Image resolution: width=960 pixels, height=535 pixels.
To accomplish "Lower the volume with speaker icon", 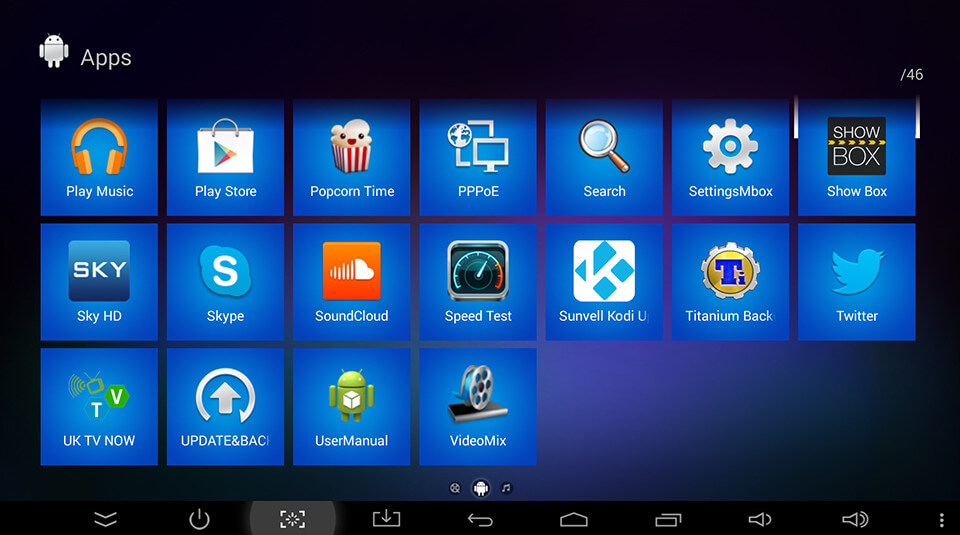I will pos(760,519).
